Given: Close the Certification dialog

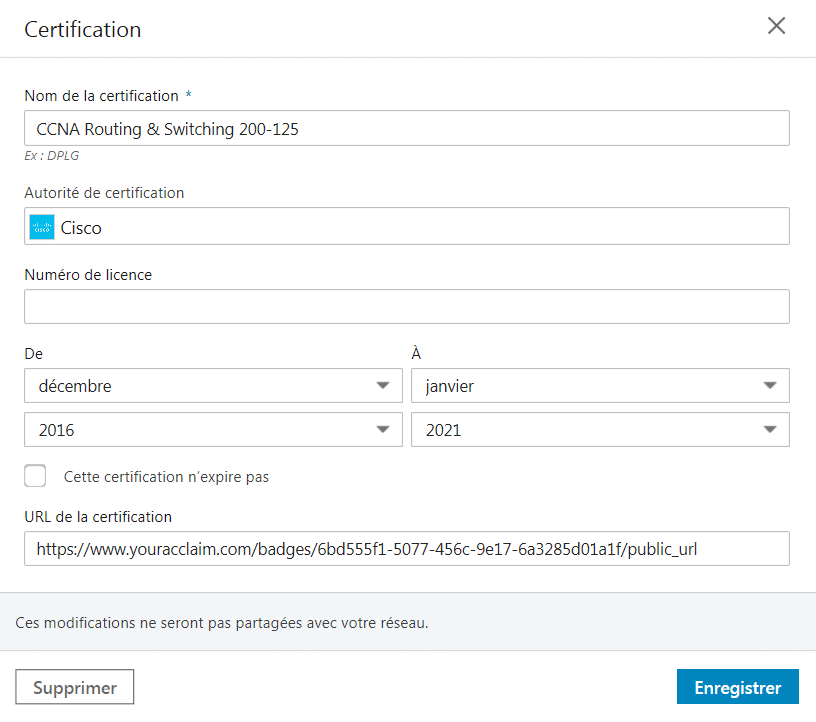Looking at the screenshot, I should click(776, 26).
